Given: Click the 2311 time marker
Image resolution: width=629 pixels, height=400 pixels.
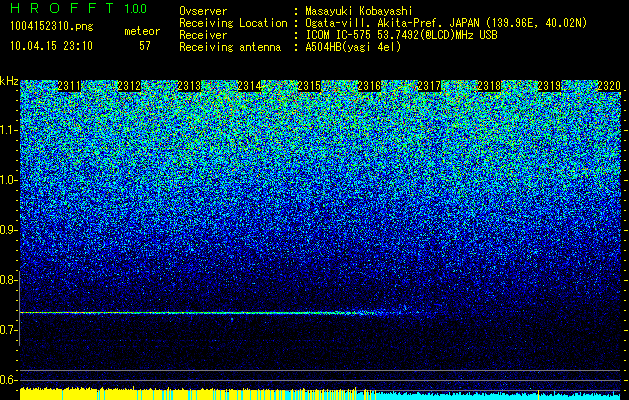Looking at the screenshot, I should (x=69, y=86).
